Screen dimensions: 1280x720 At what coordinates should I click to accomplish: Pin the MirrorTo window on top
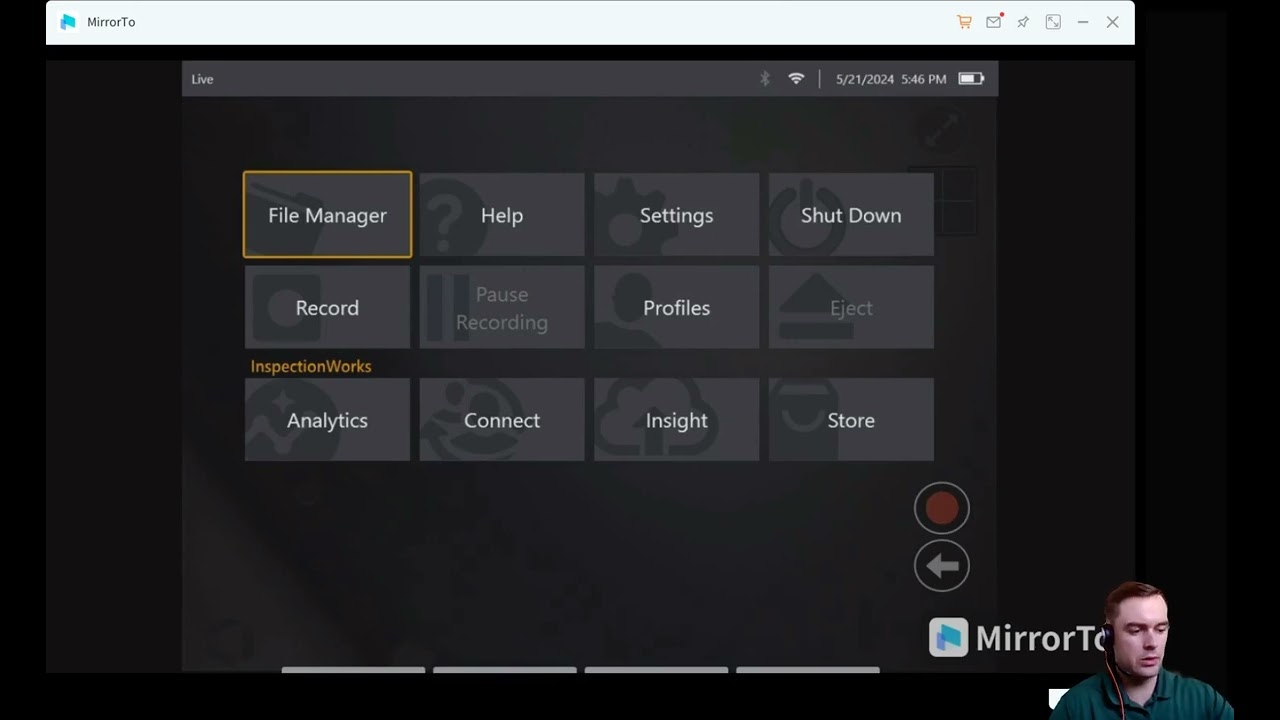[1023, 22]
